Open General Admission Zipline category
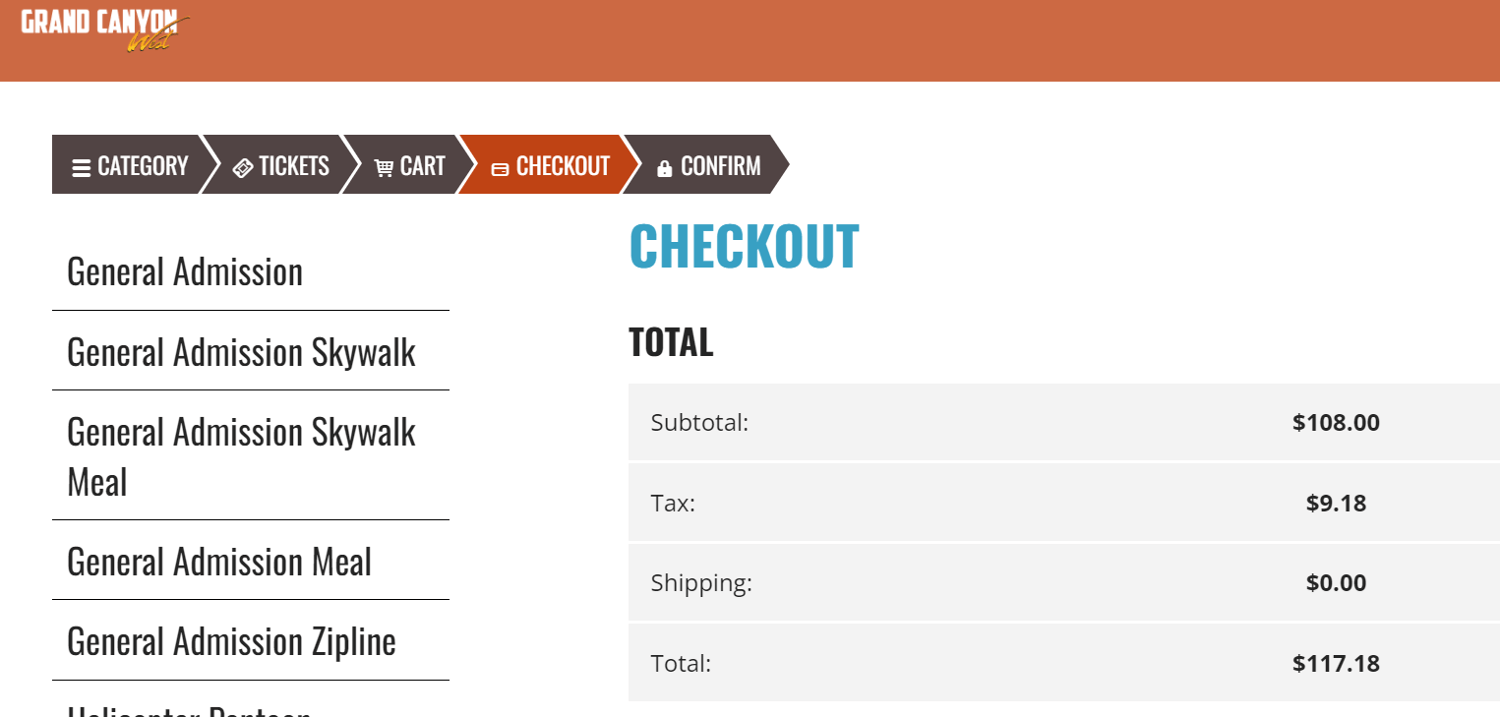Screen dimensions: 1500x717 point(231,641)
